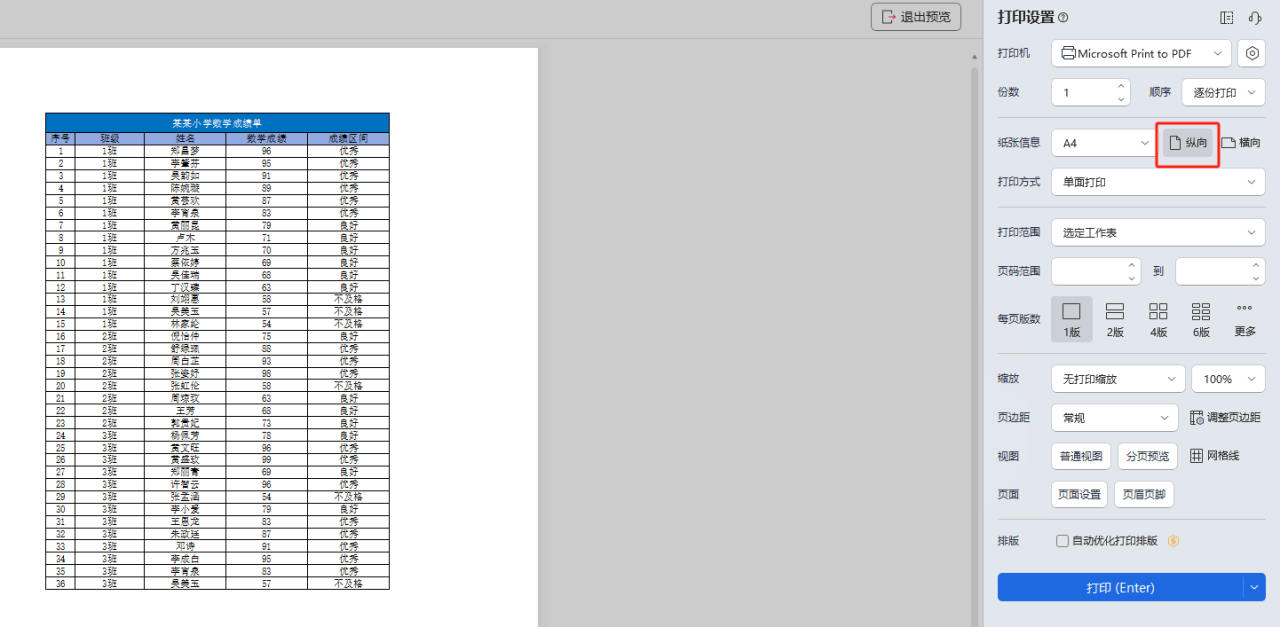The image size is (1280, 627).
Task: Open 更多 more layout options
Action: [1245, 320]
